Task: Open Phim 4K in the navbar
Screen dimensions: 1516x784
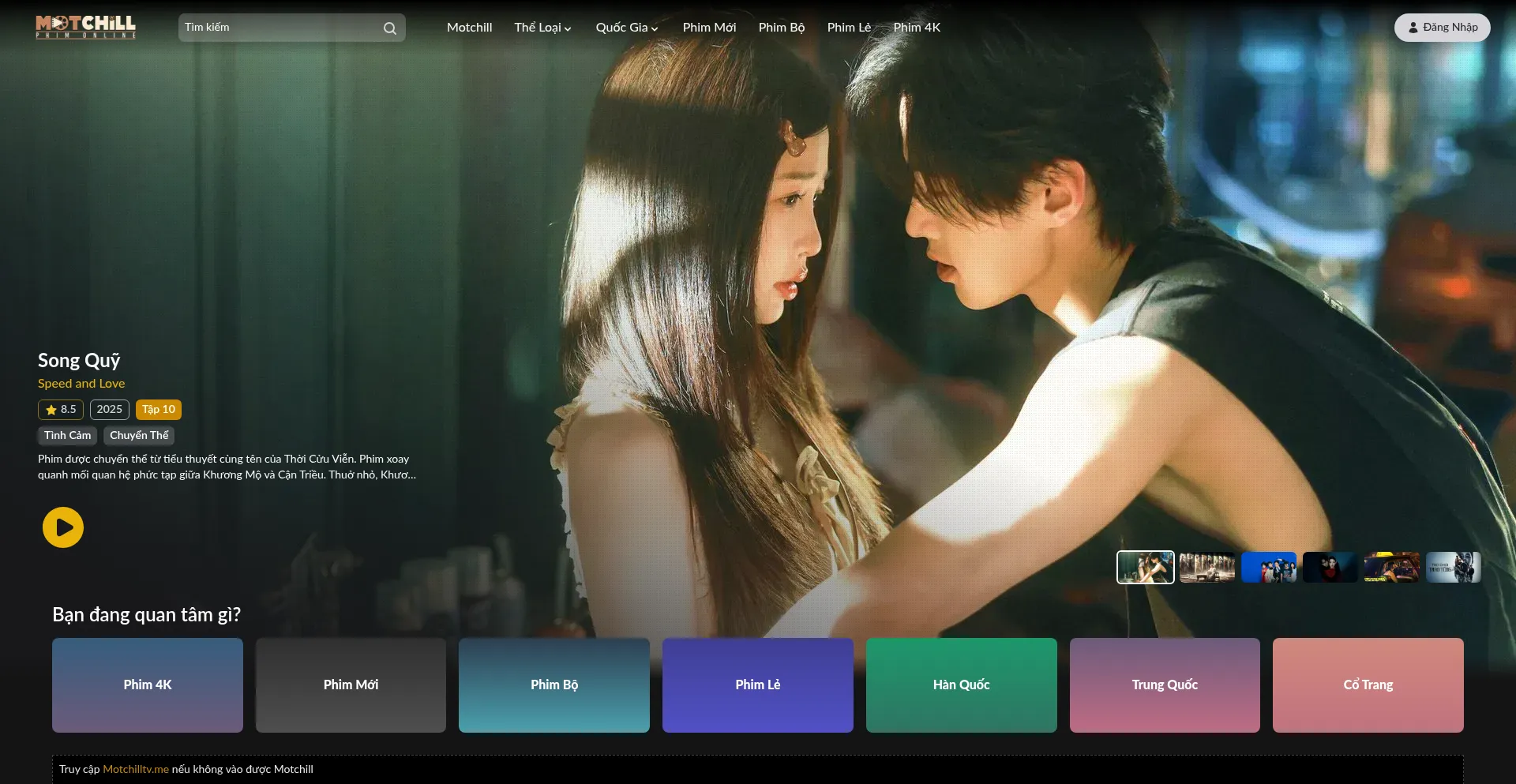Action: pyautogui.click(x=917, y=28)
